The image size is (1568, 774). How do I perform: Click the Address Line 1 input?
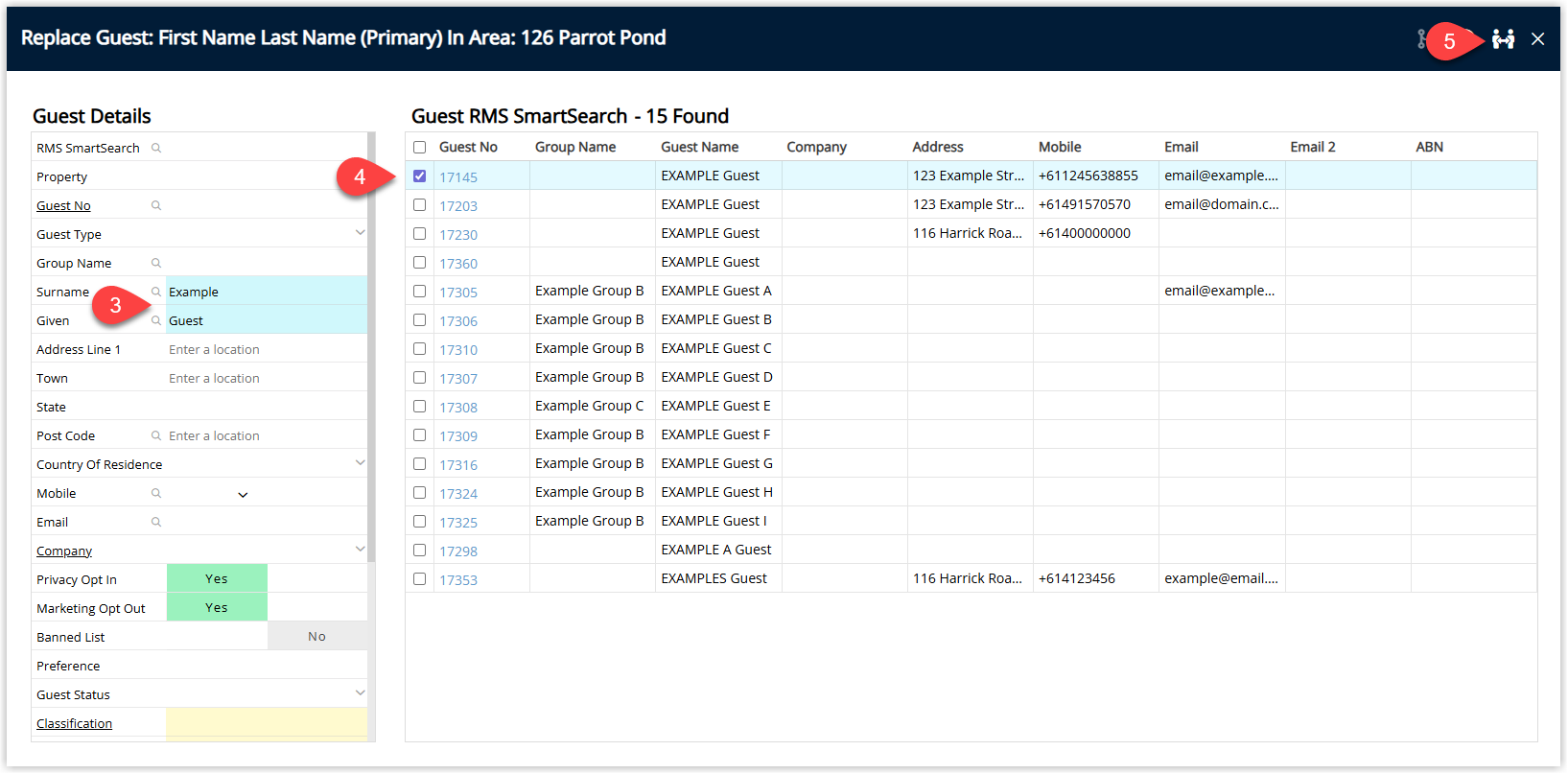tap(267, 349)
